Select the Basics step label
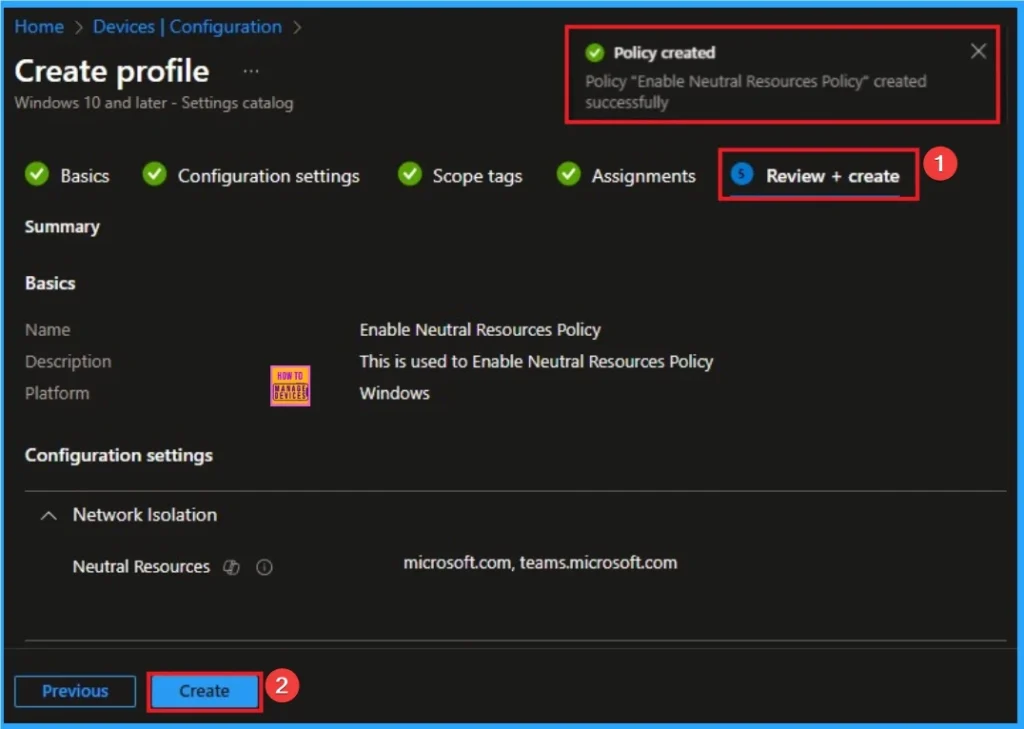Screen dimensions: 1024x729 [x=84, y=176]
